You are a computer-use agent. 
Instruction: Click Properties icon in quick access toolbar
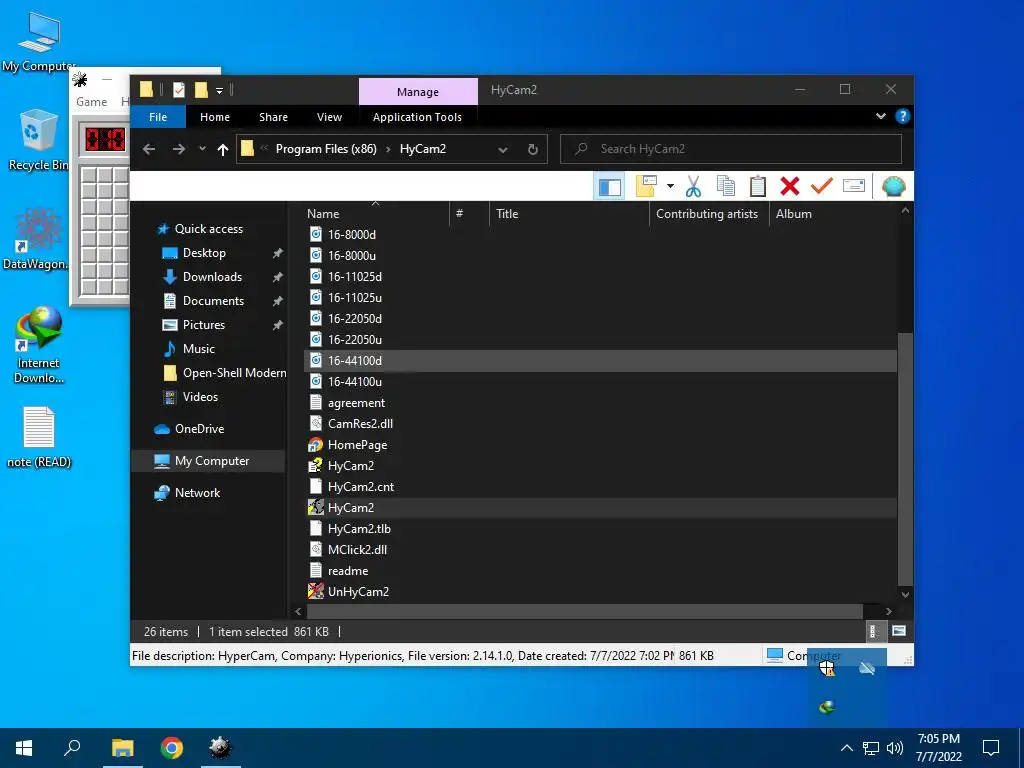[179, 90]
